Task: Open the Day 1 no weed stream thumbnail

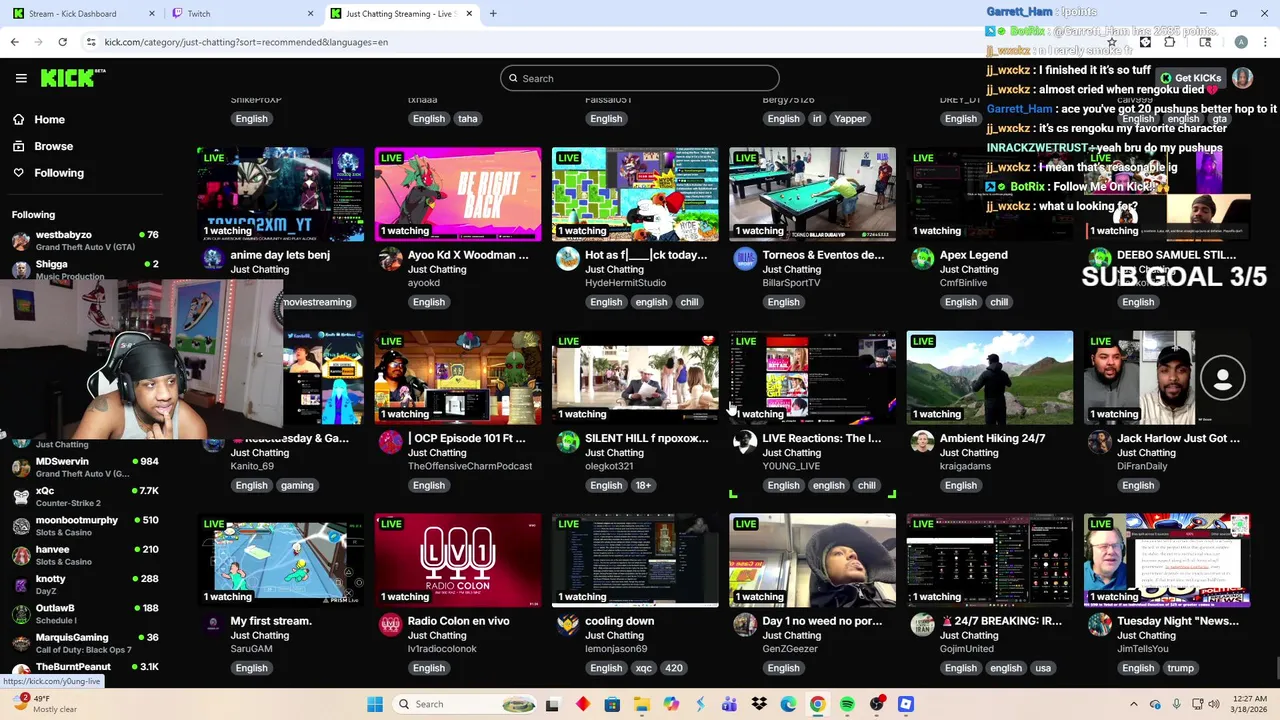Action: click(x=812, y=560)
